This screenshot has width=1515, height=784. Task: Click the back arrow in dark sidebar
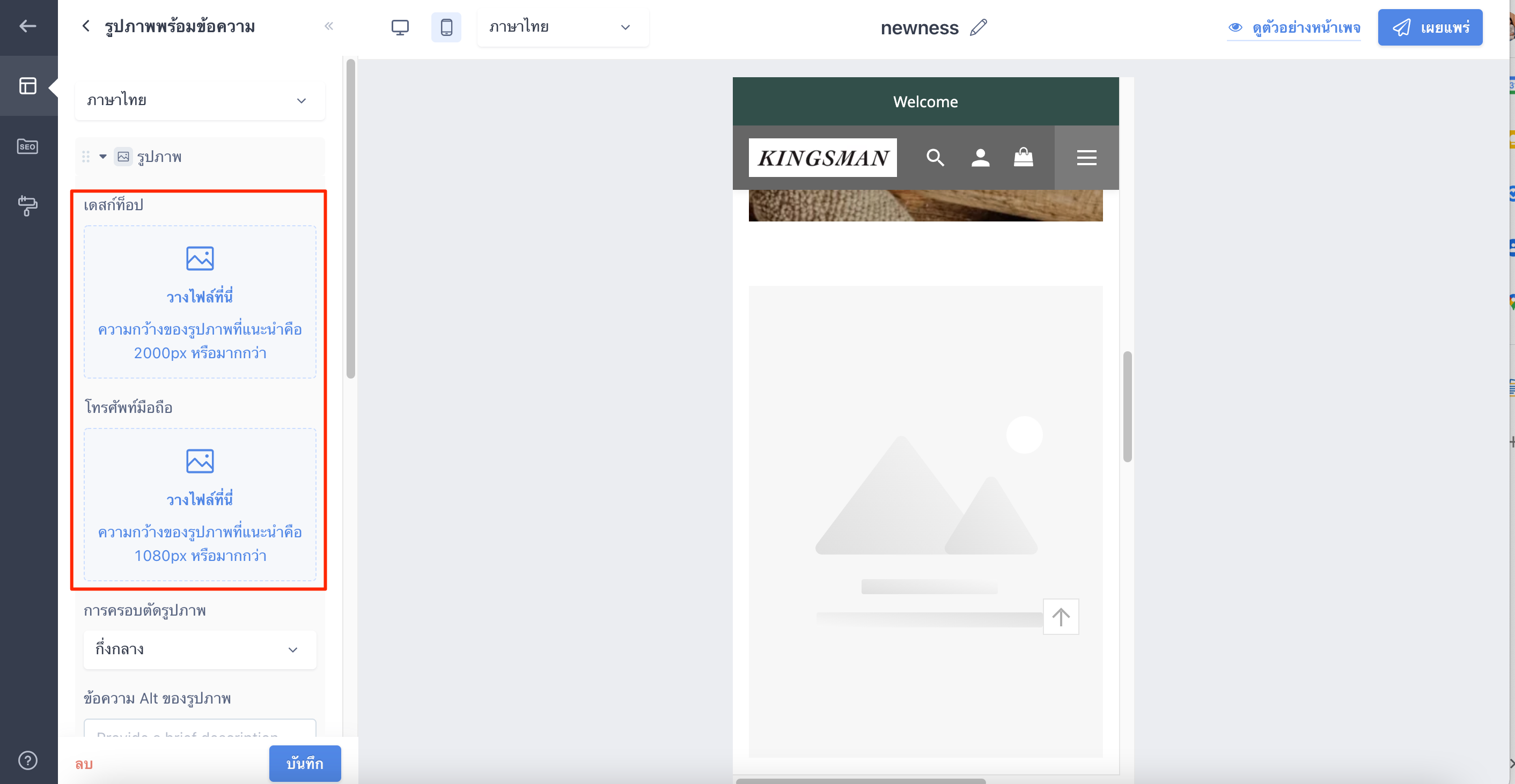point(27,26)
